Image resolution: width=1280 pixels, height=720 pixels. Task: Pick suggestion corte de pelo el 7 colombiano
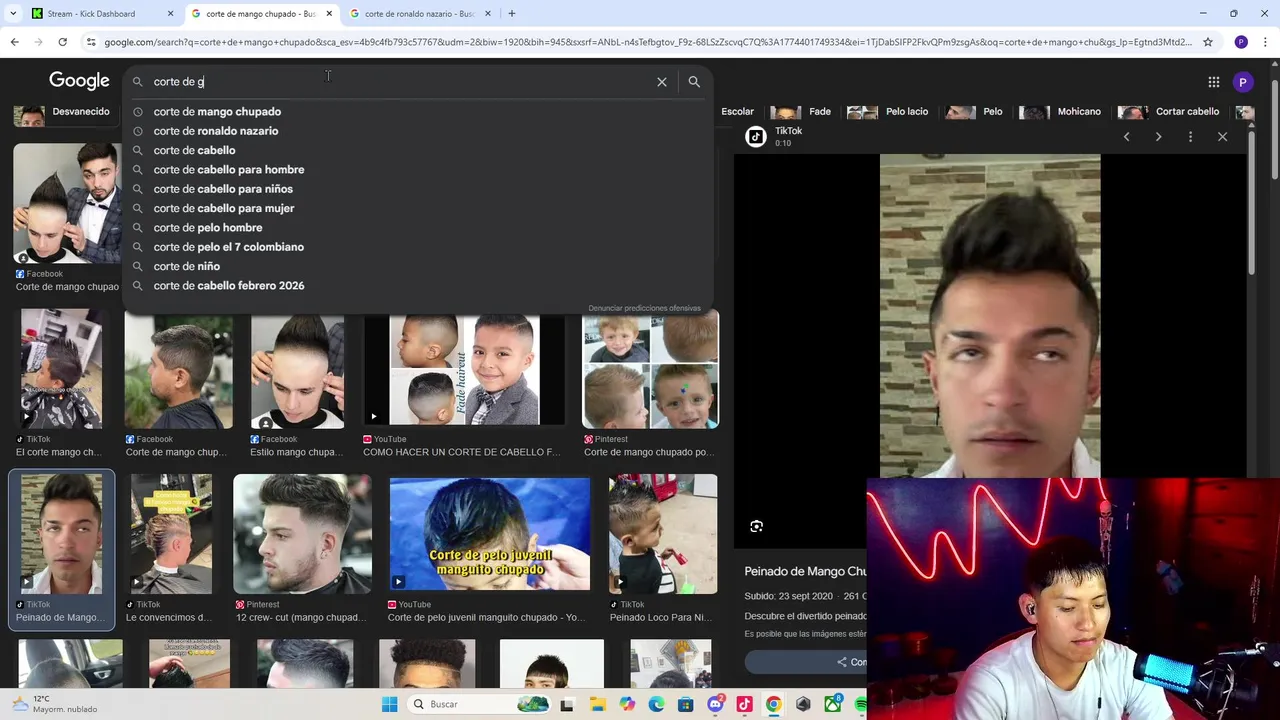pos(229,247)
